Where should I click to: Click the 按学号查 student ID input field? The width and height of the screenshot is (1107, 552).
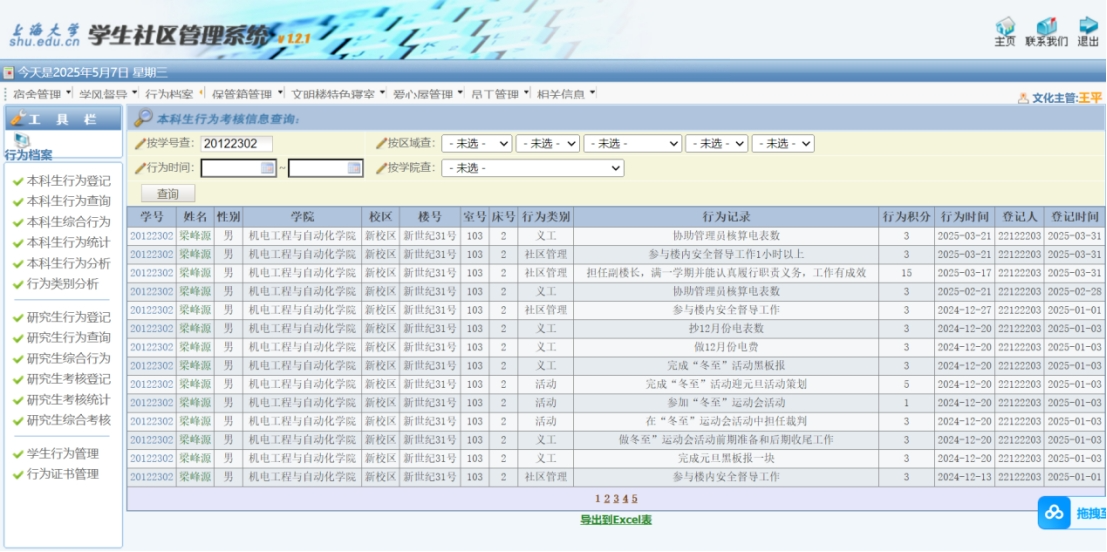click(236, 144)
